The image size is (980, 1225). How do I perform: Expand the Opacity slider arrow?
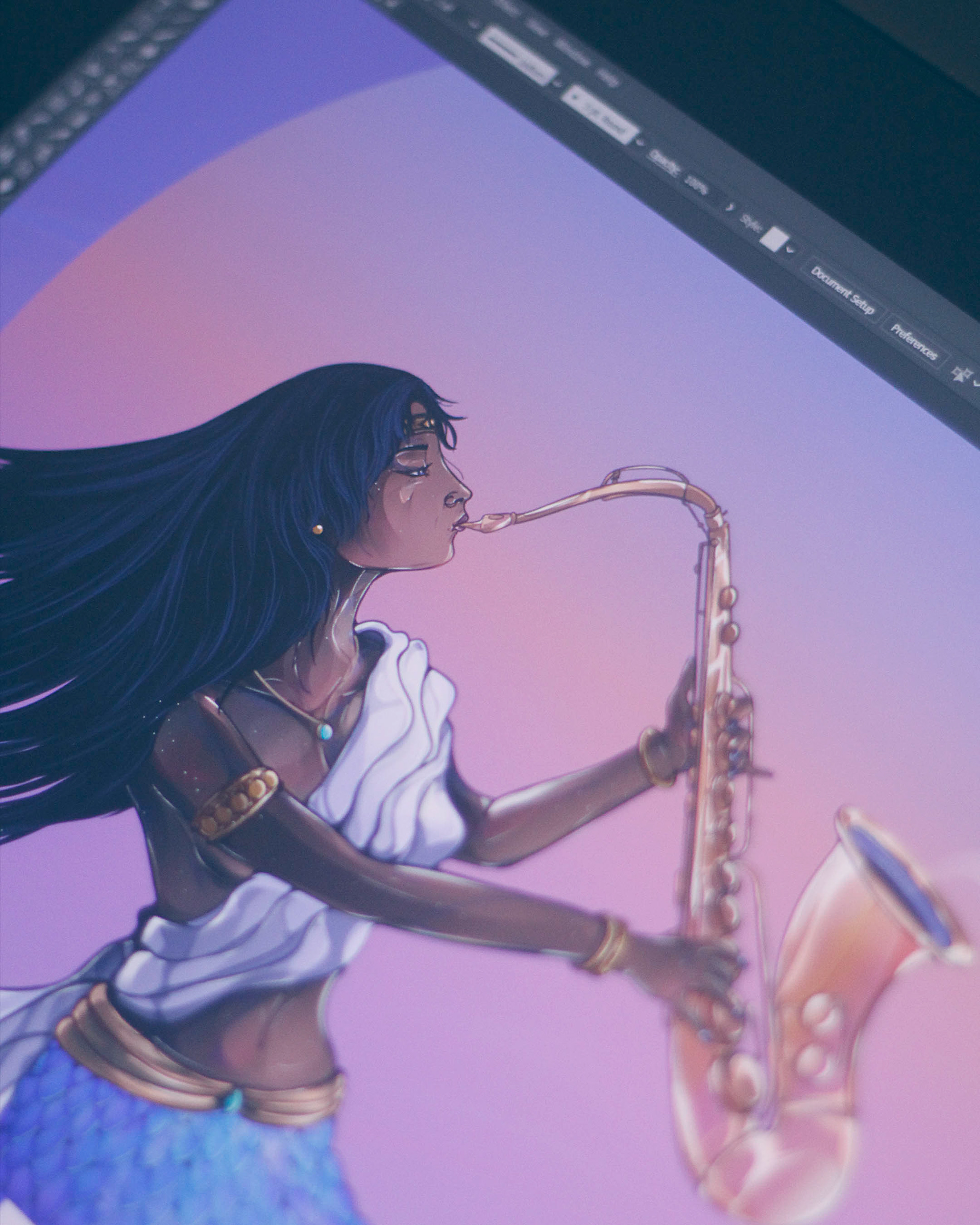point(729,207)
